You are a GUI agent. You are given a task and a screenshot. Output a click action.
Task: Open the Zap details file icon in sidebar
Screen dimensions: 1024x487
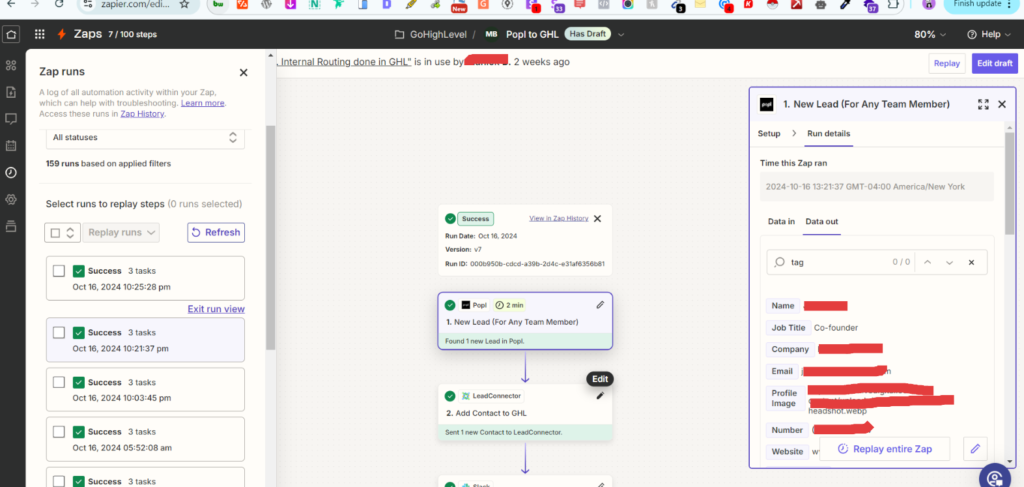[10, 92]
